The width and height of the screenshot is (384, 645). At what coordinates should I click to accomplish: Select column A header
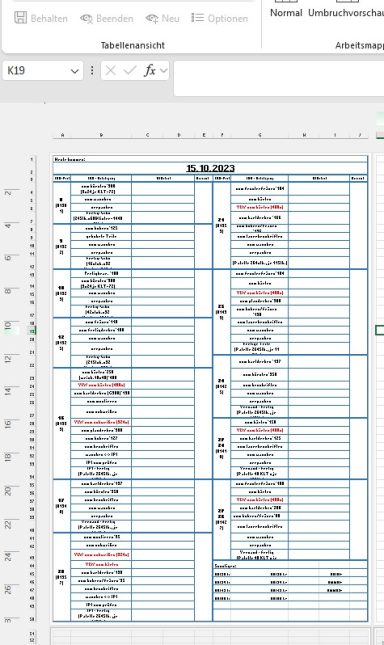[x=62, y=135]
